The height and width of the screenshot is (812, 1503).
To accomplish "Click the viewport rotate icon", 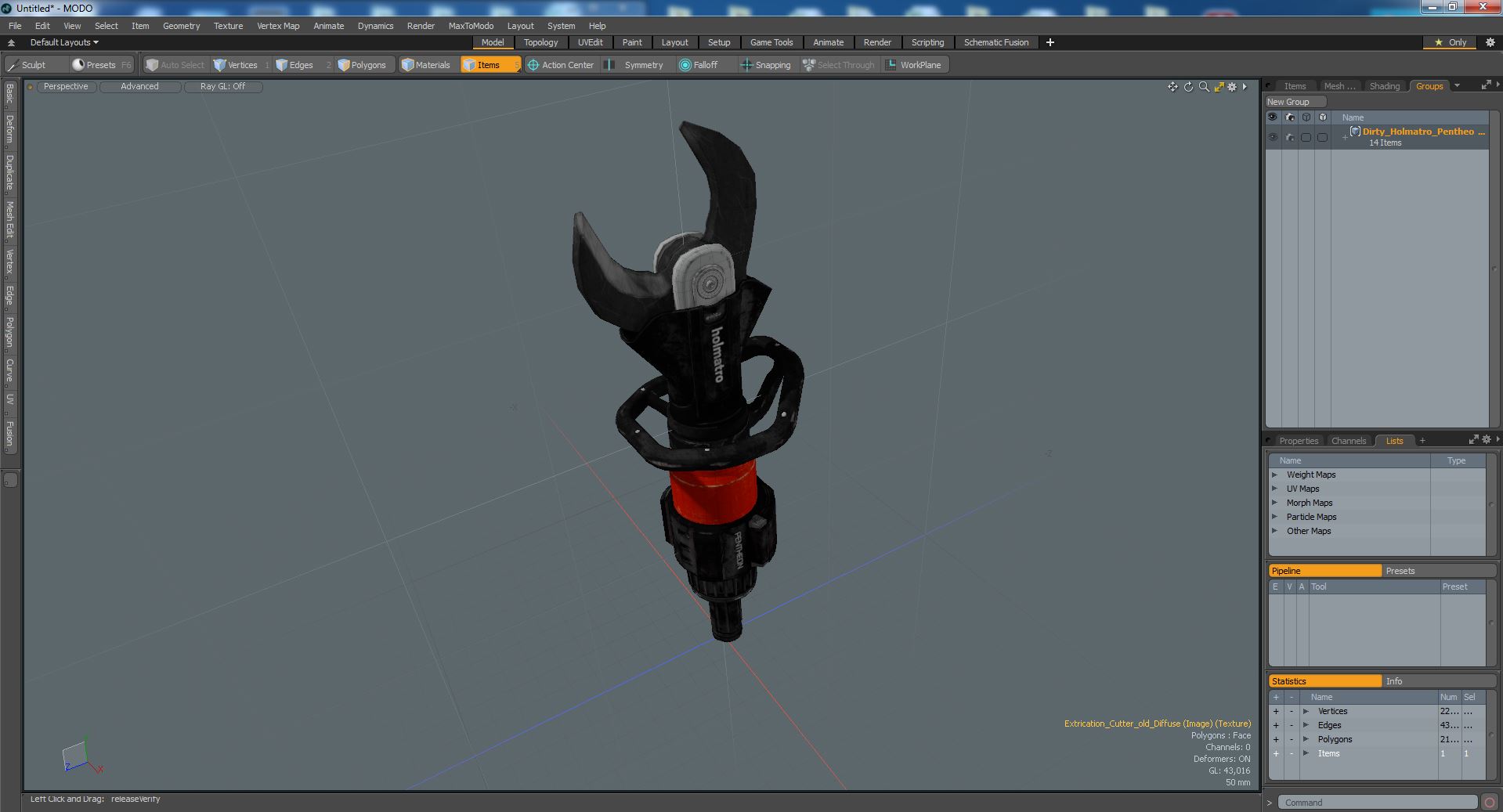I will [1188, 87].
